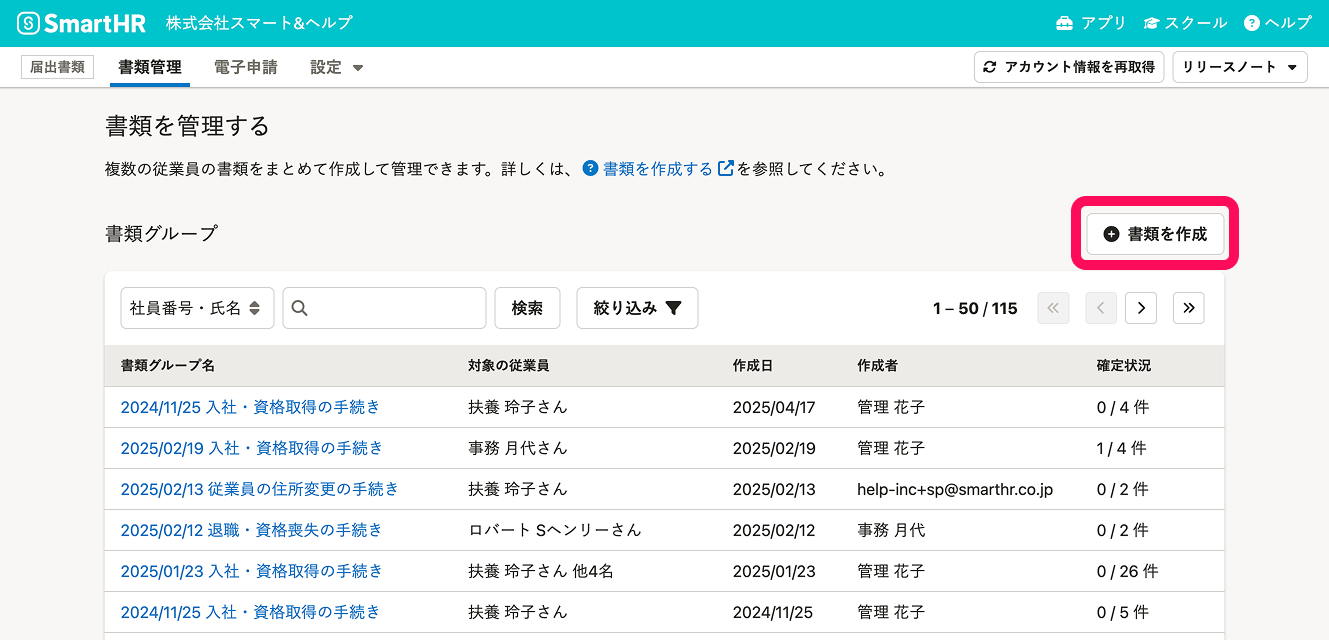Image resolution: width=1329 pixels, height=640 pixels.
Task: Expand the 設定 dropdown menu
Action: click(x=337, y=67)
